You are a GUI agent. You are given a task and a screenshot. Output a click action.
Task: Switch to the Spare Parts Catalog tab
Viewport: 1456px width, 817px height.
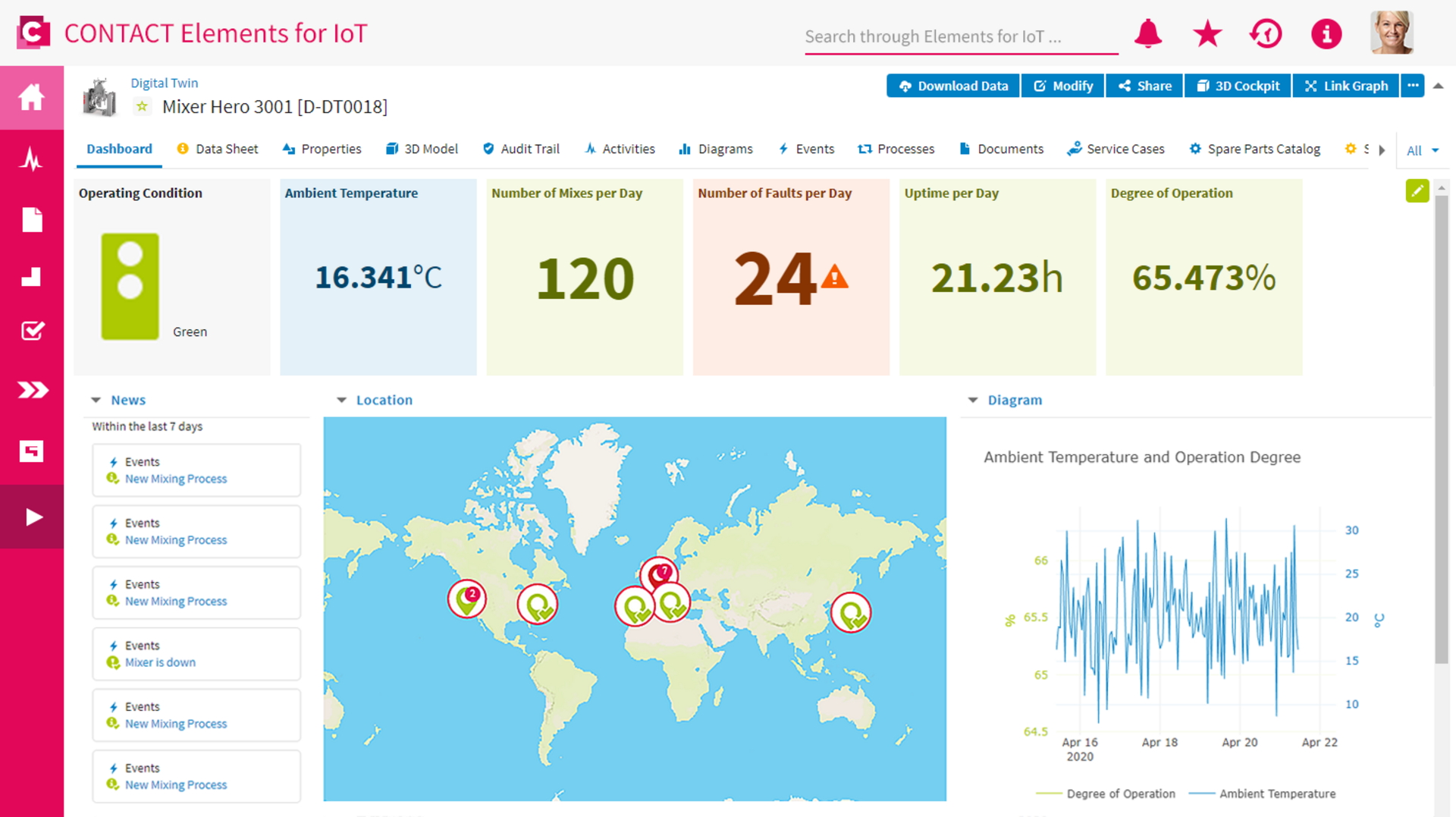(x=1254, y=149)
